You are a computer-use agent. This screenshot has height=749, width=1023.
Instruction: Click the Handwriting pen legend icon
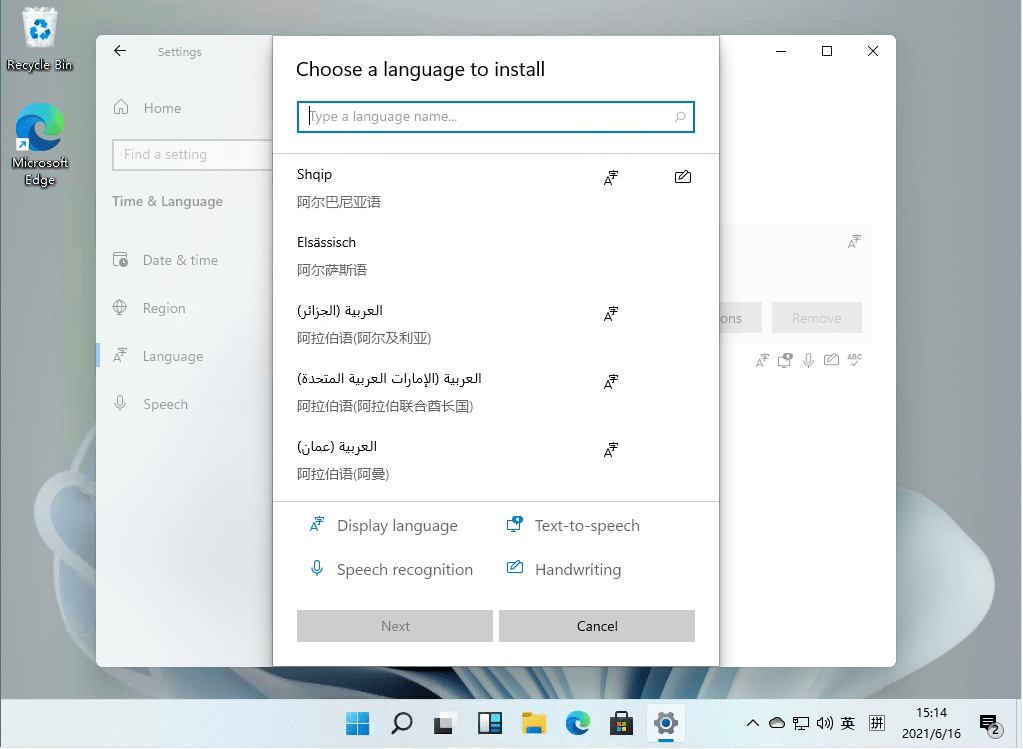pos(516,568)
